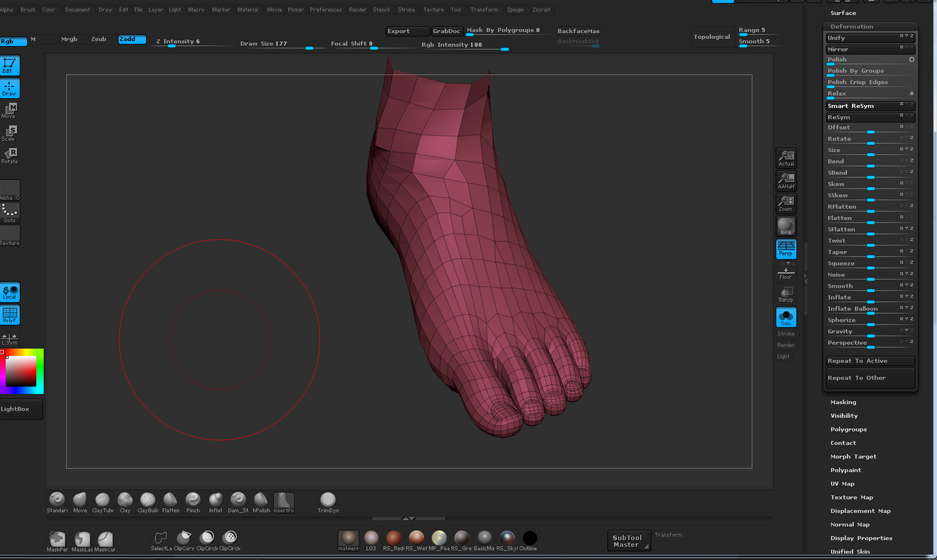Click the AAHalf view icon
Image resolution: width=937 pixels, height=560 pixels.
pos(786,180)
